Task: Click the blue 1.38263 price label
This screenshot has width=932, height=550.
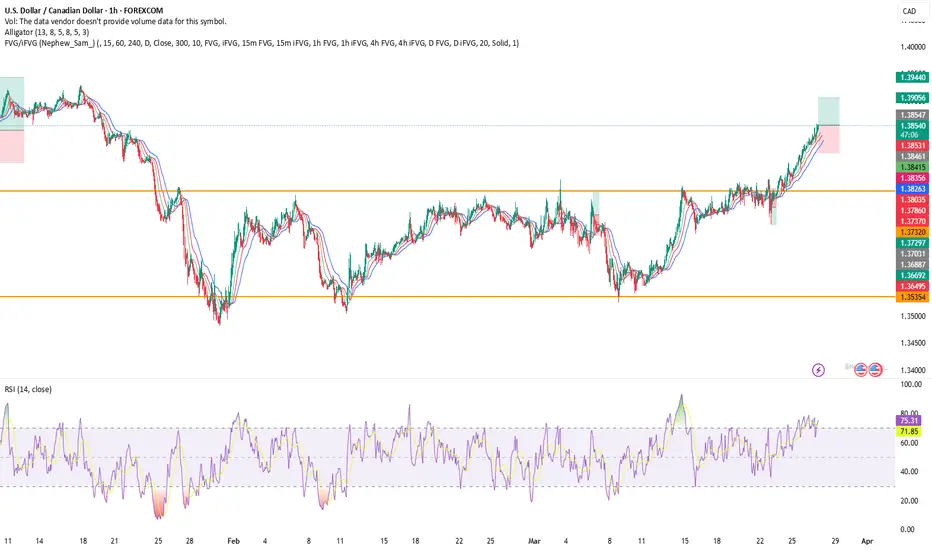Action: (x=912, y=188)
